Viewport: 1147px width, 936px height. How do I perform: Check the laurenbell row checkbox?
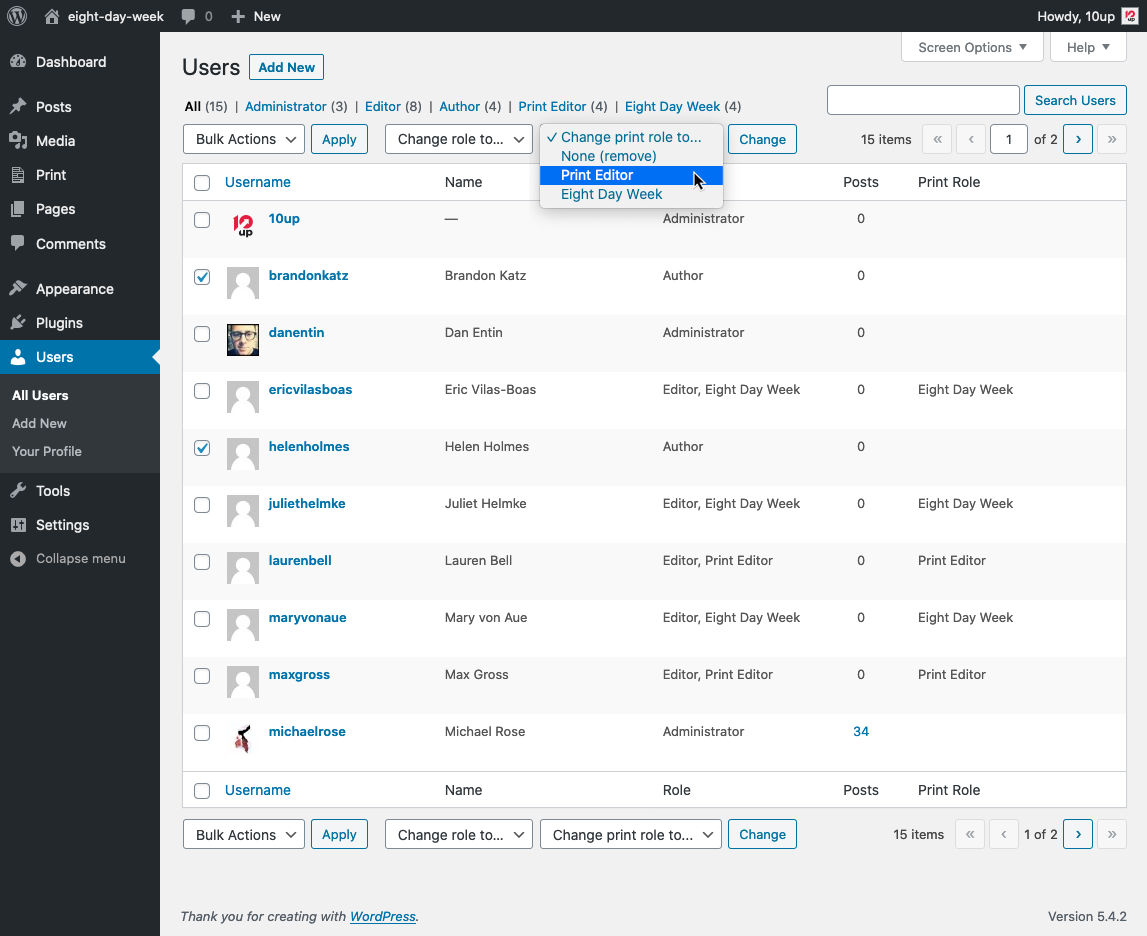(x=202, y=562)
